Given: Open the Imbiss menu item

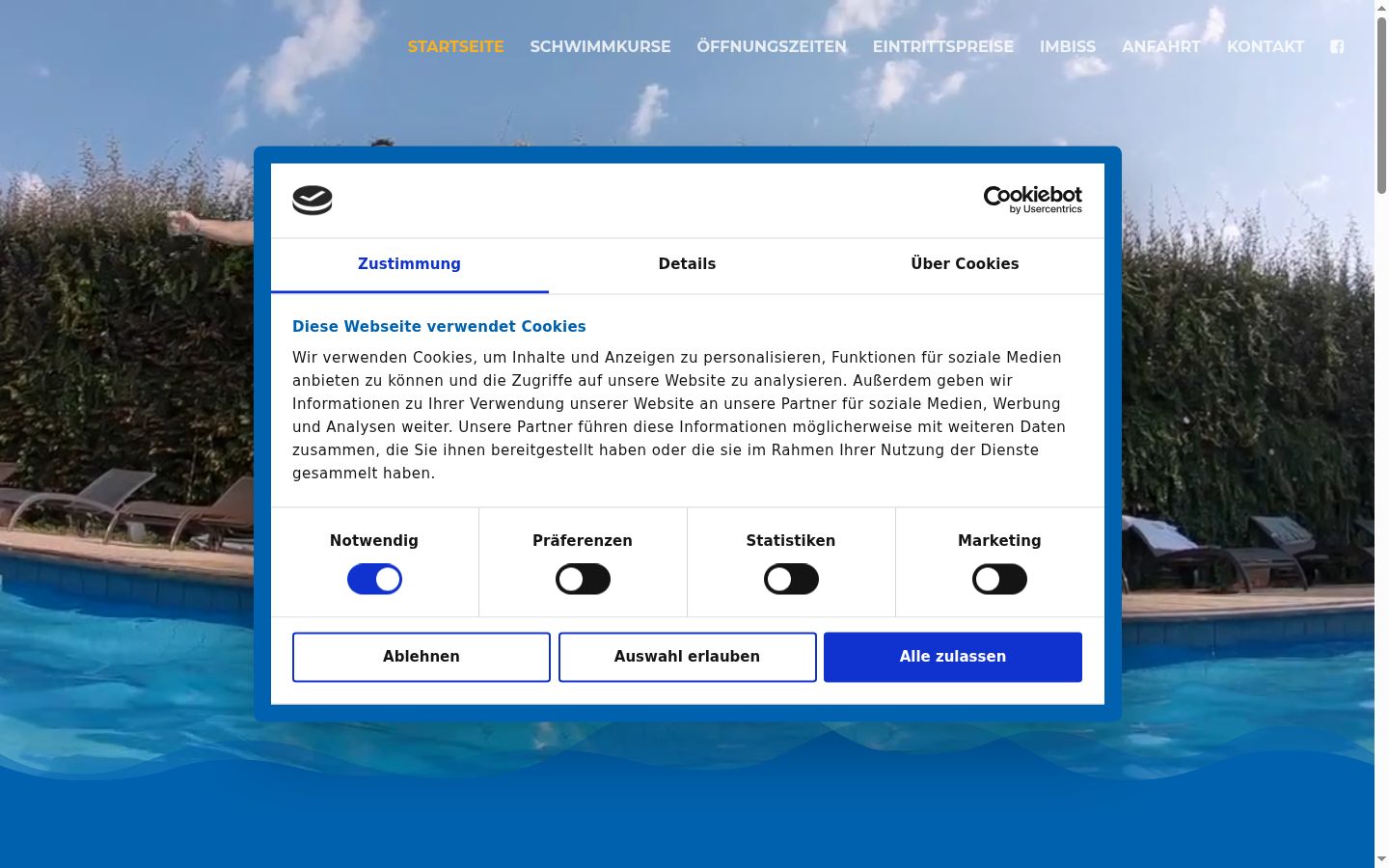Looking at the screenshot, I should click(x=1068, y=46).
